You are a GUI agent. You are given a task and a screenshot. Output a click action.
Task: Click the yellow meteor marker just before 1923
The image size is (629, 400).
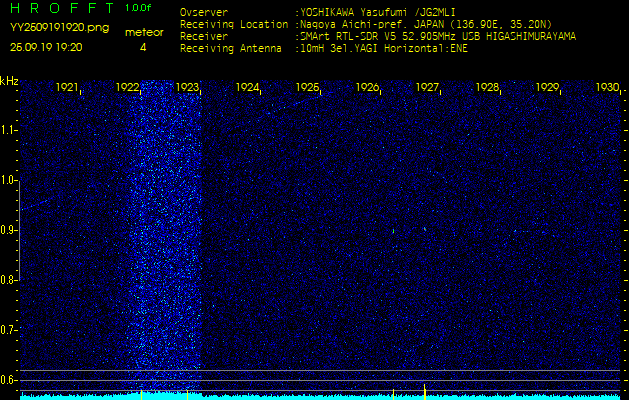[x=187, y=394]
